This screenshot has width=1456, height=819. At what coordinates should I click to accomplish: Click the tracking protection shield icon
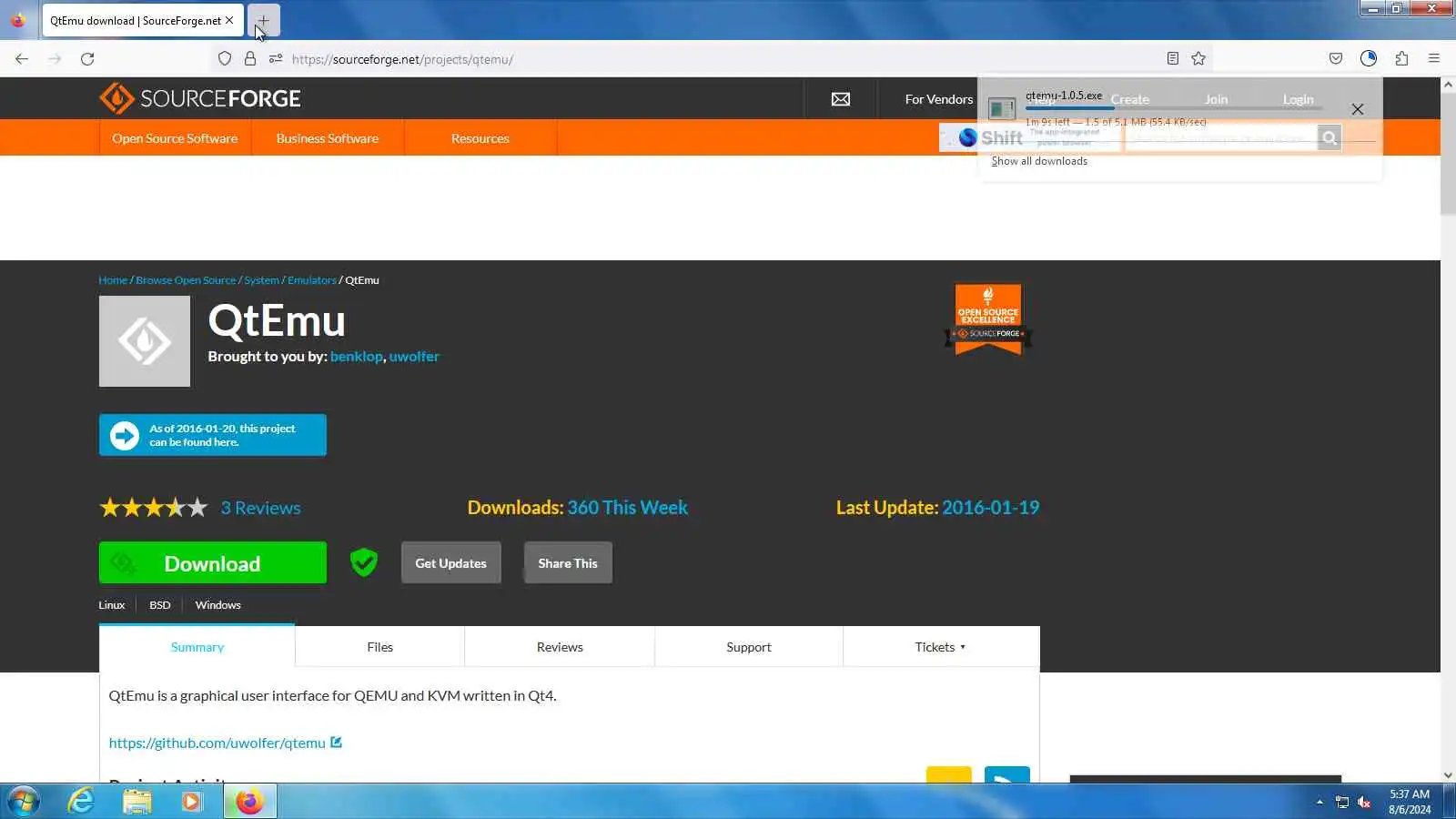(225, 59)
